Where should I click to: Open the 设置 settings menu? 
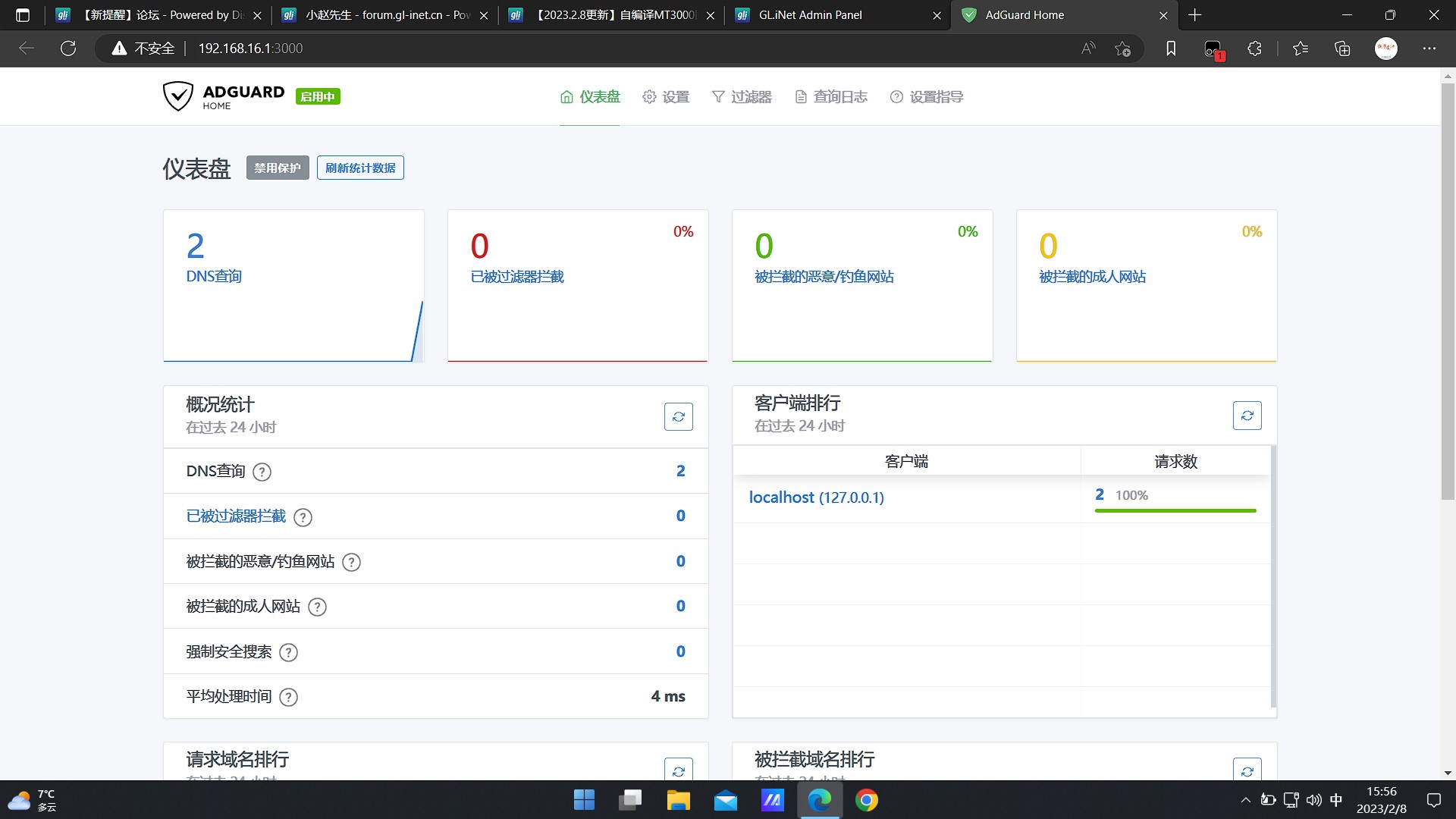pos(666,97)
